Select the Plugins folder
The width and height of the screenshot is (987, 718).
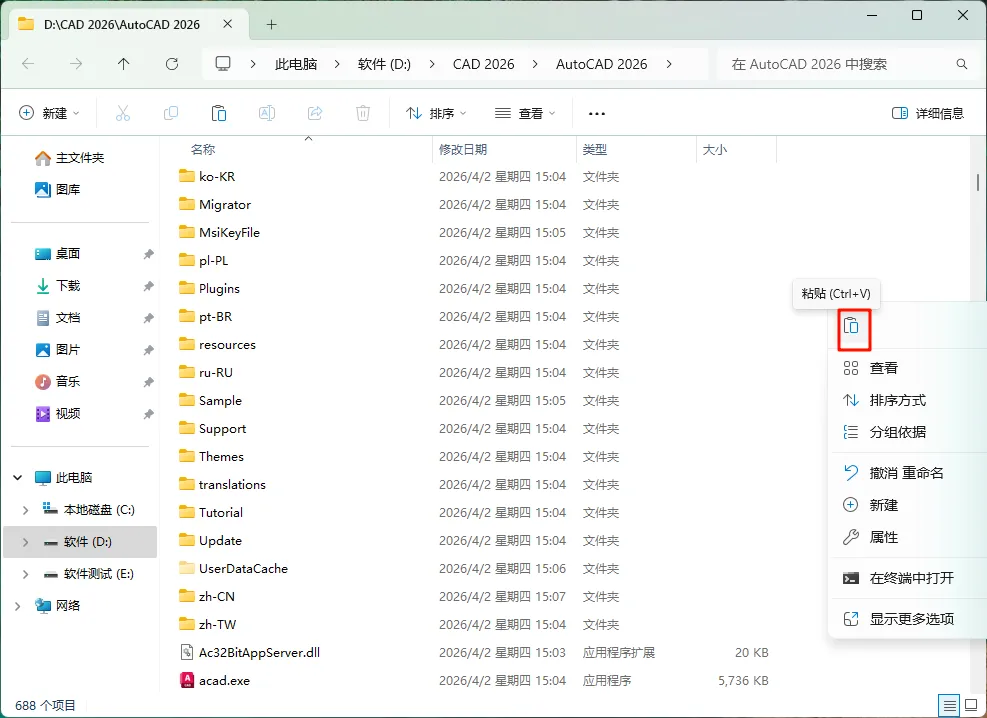(x=219, y=289)
